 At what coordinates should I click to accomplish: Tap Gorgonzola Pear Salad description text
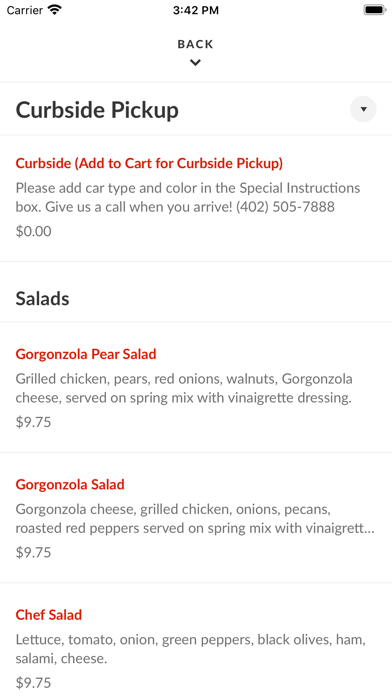pyautogui.click(x=184, y=388)
